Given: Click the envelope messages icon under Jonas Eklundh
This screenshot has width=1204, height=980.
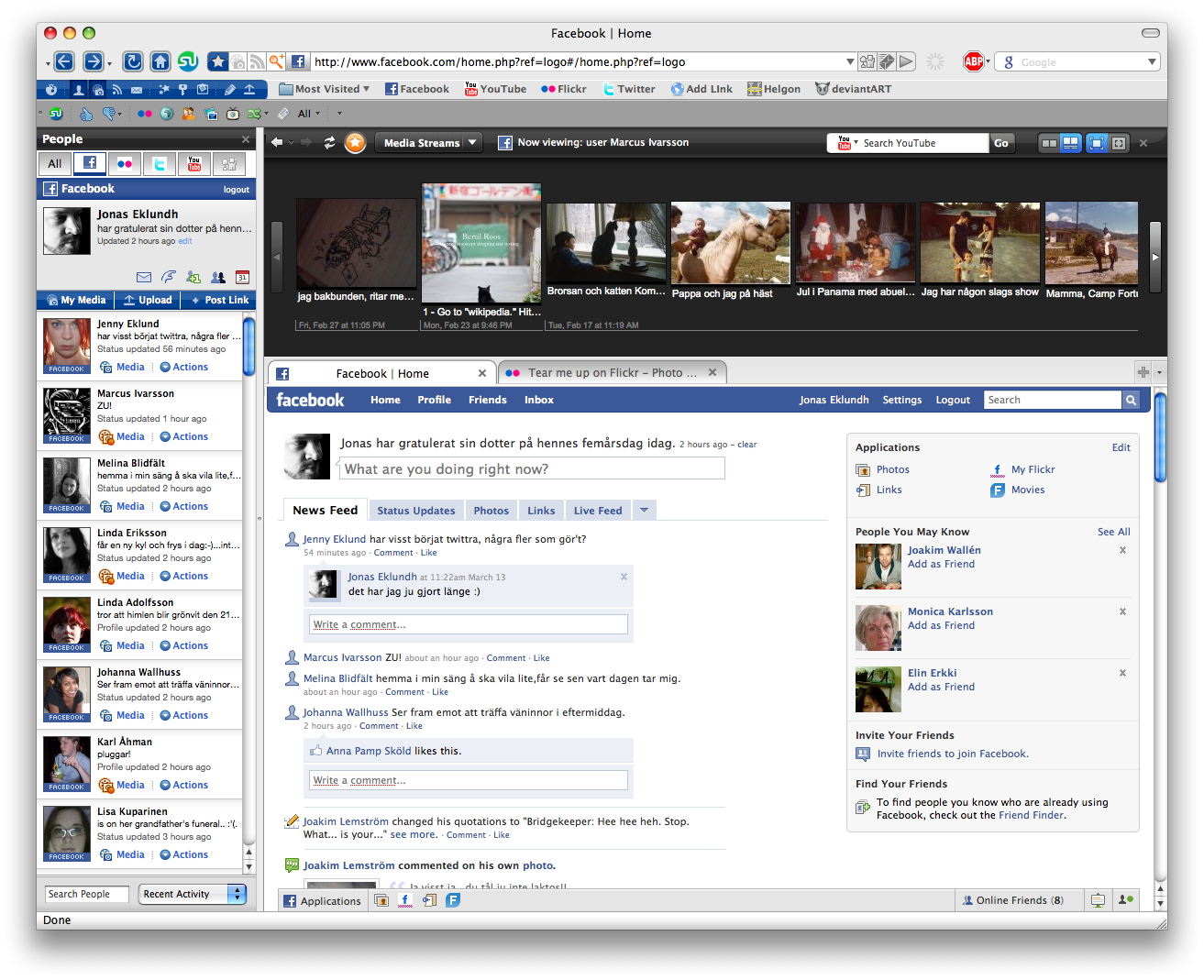Looking at the screenshot, I should [144, 277].
